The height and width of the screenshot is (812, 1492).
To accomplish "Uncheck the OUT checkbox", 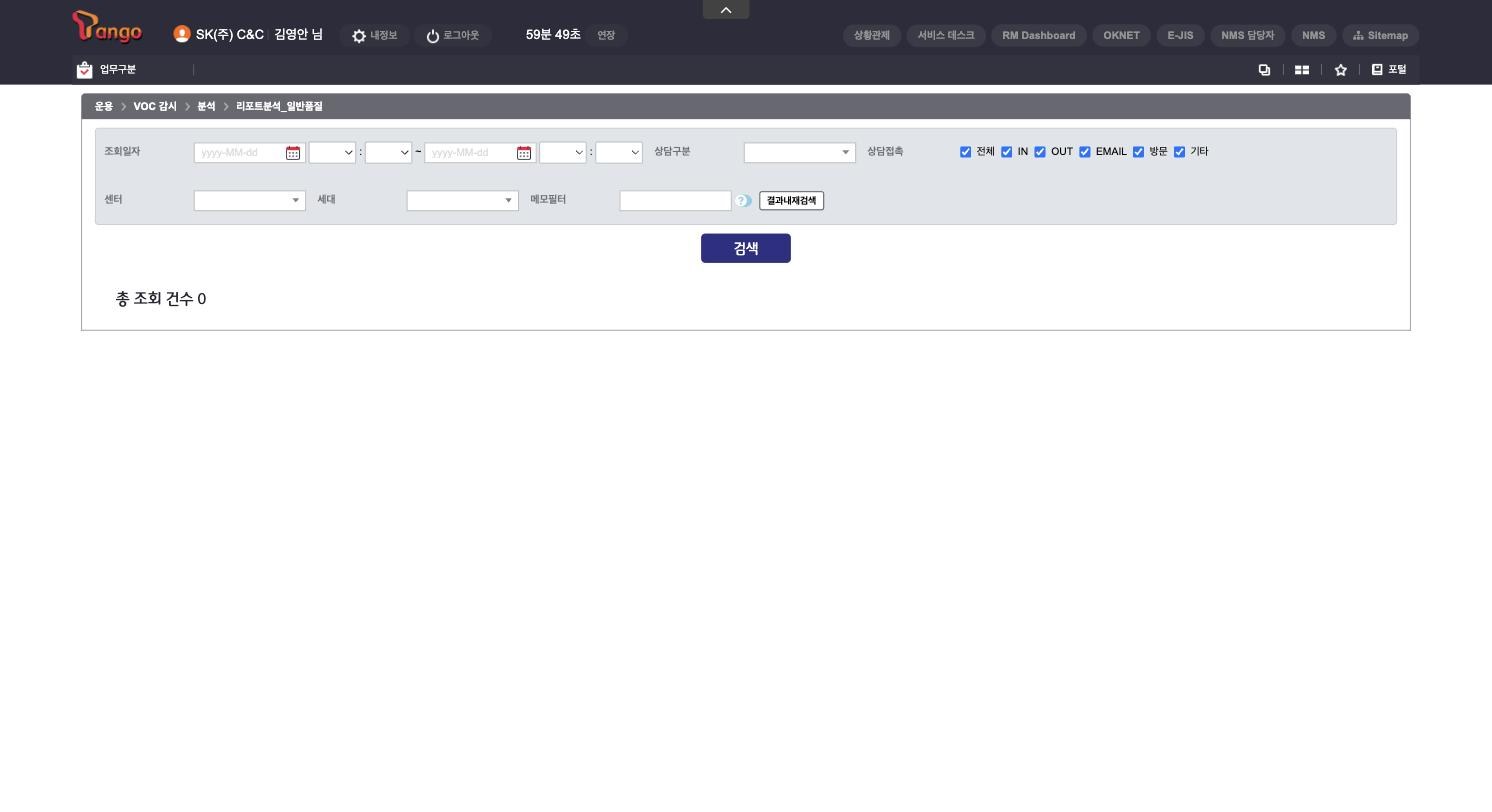I will coord(1040,152).
